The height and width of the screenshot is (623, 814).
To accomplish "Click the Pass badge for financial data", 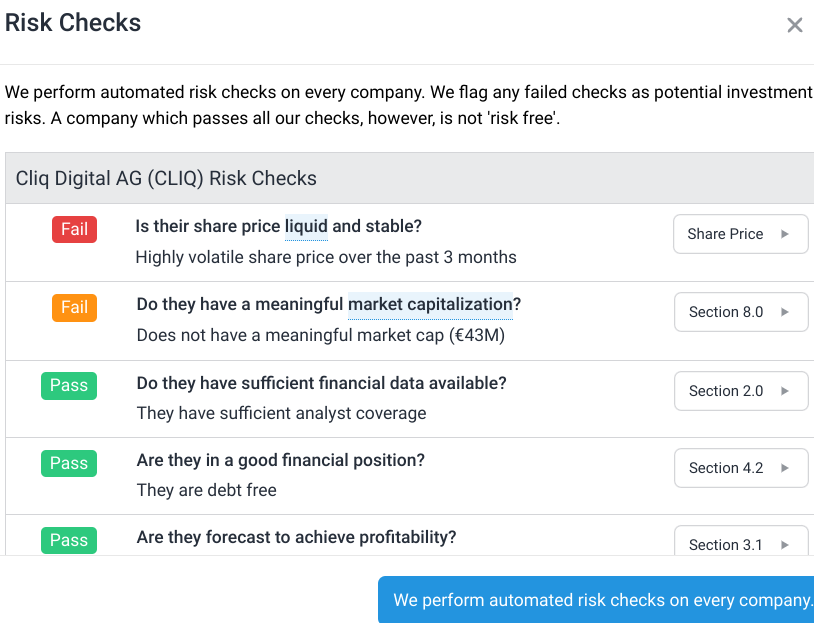I will pos(69,385).
